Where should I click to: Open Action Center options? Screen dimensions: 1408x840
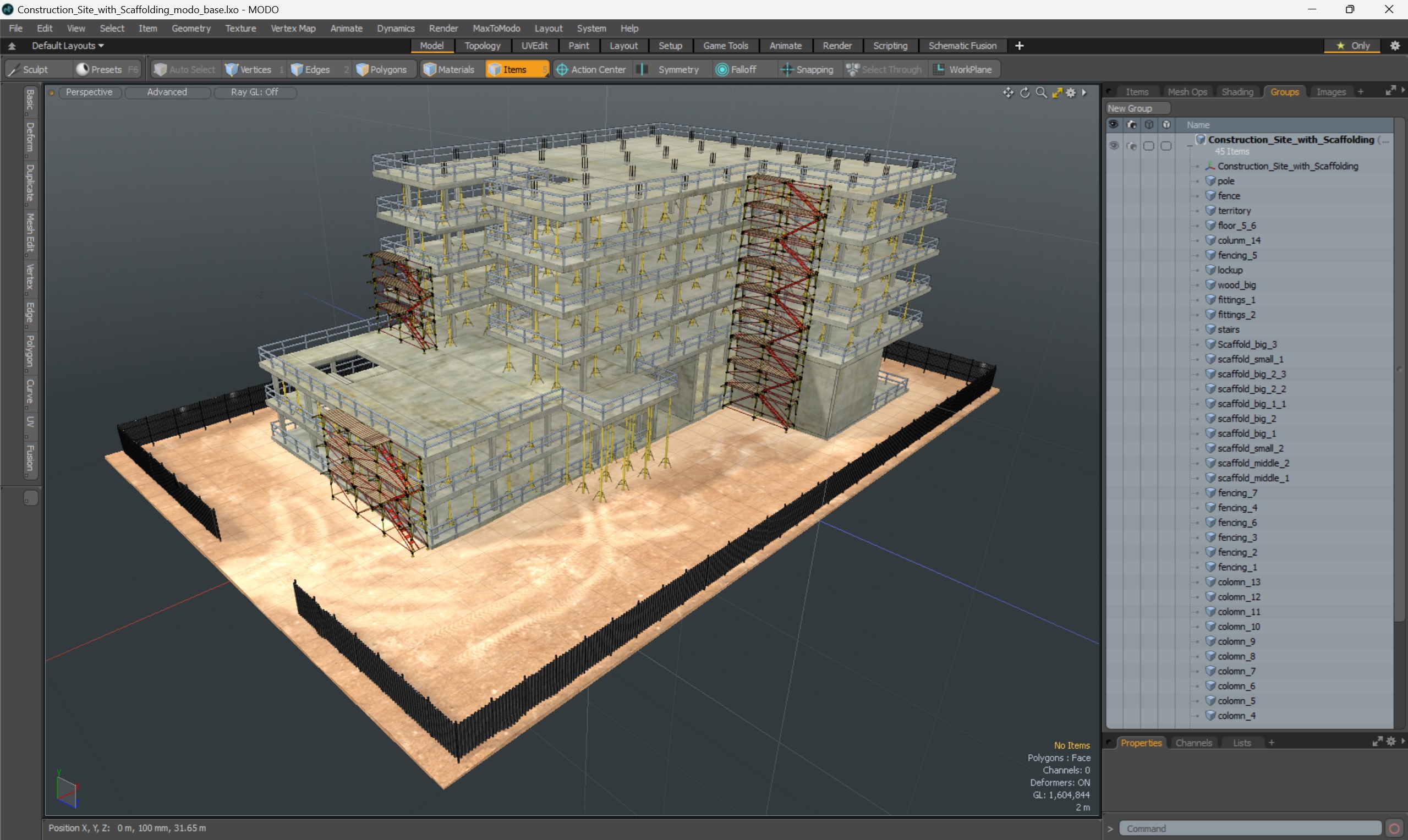point(591,69)
